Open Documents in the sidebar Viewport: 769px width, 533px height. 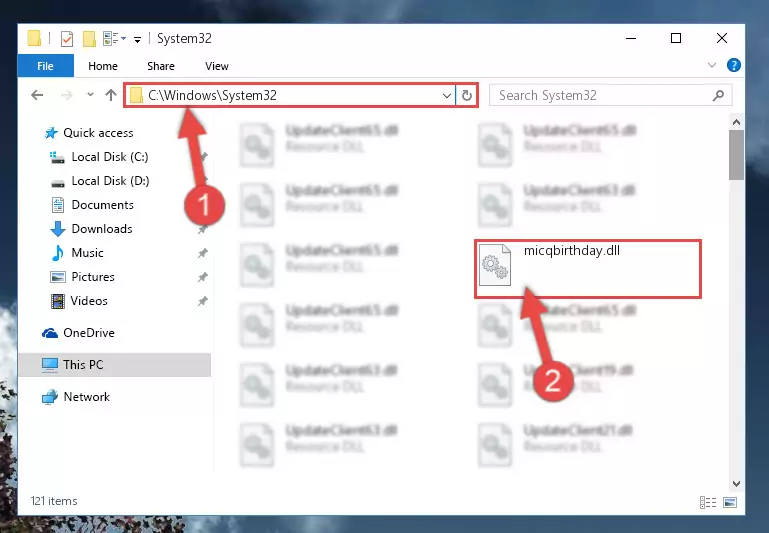point(103,205)
